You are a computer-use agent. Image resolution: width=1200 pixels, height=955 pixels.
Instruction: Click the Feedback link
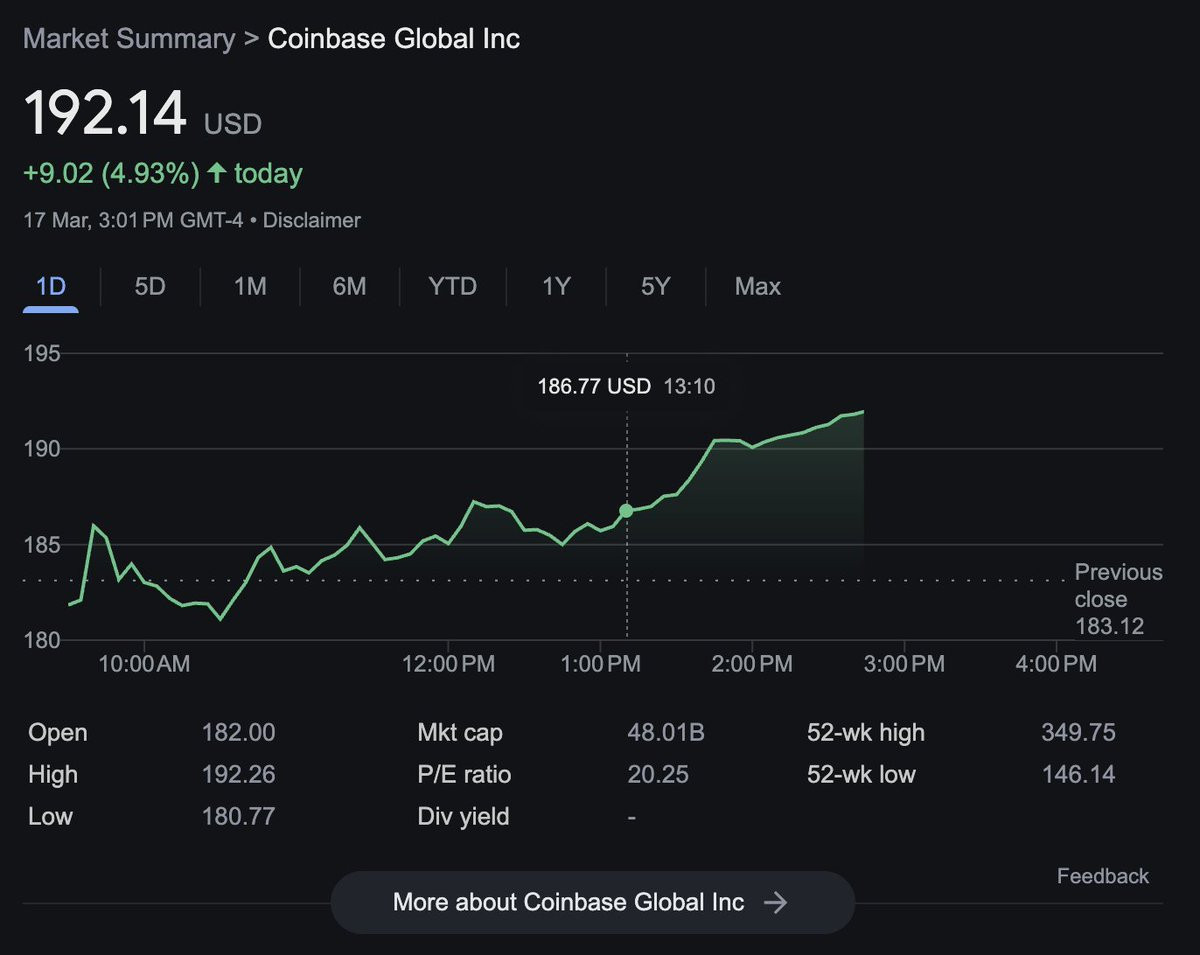click(x=1102, y=876)
